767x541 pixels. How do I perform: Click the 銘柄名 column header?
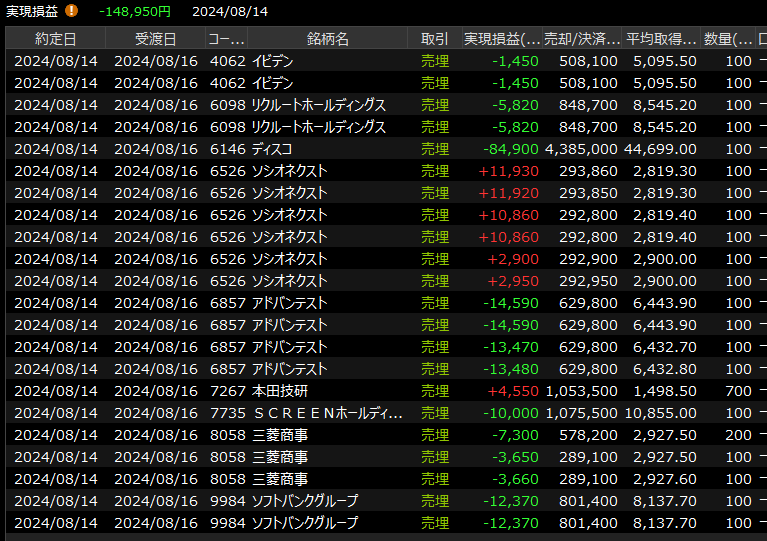(x=328, y=39)
